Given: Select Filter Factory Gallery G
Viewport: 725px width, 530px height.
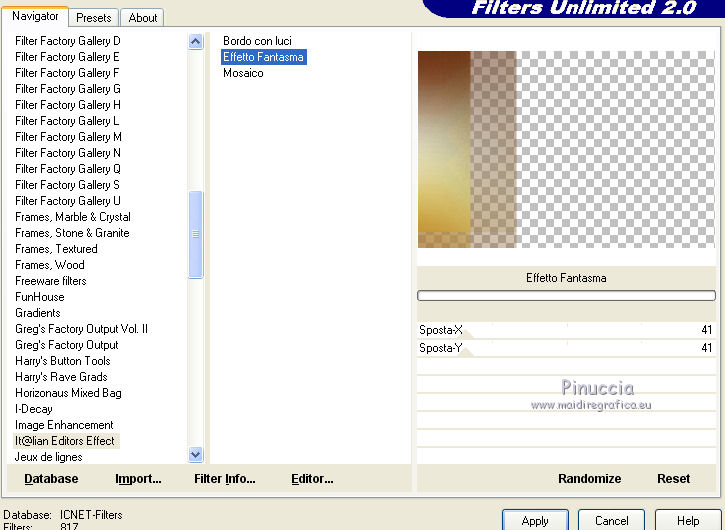Looking at the screenshot, I should point(68,89).
